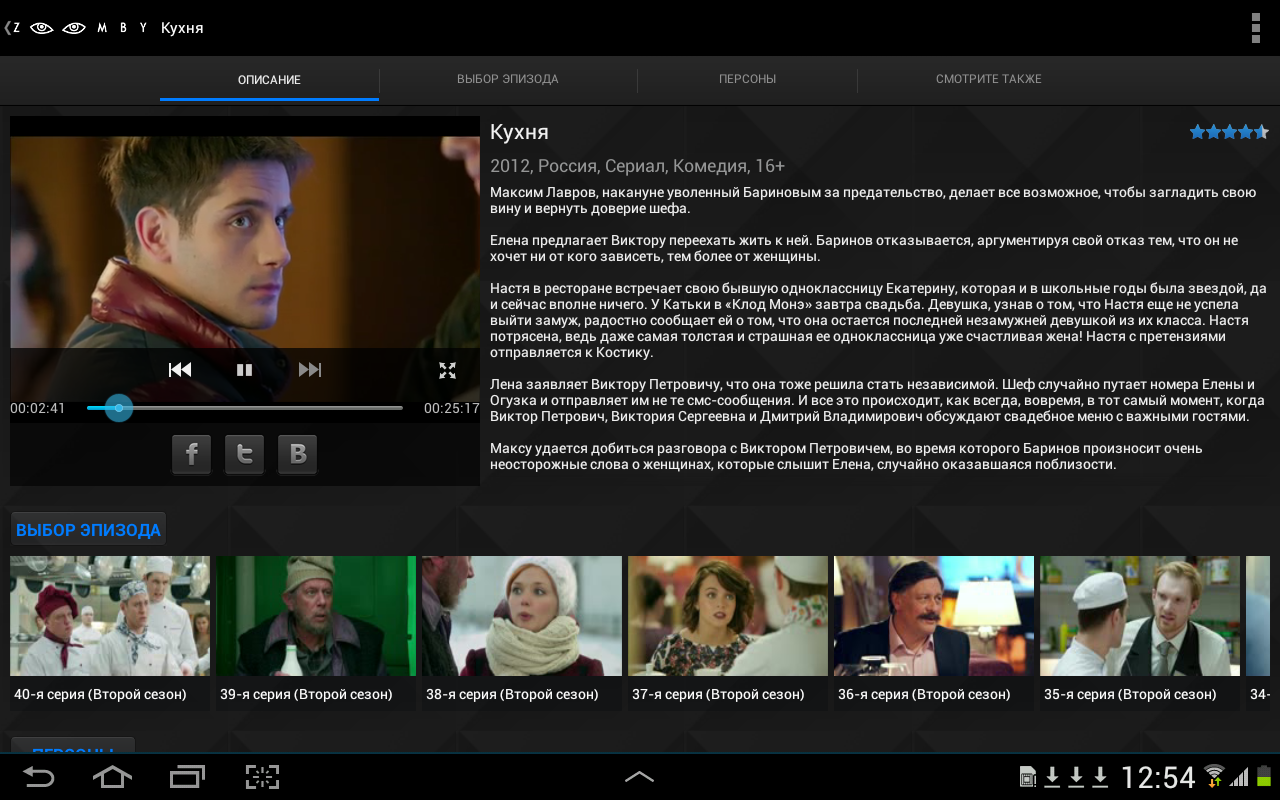Open the overflow menu in top bar
This screenshot has height=800, width=1280.
pos(1255,28)
